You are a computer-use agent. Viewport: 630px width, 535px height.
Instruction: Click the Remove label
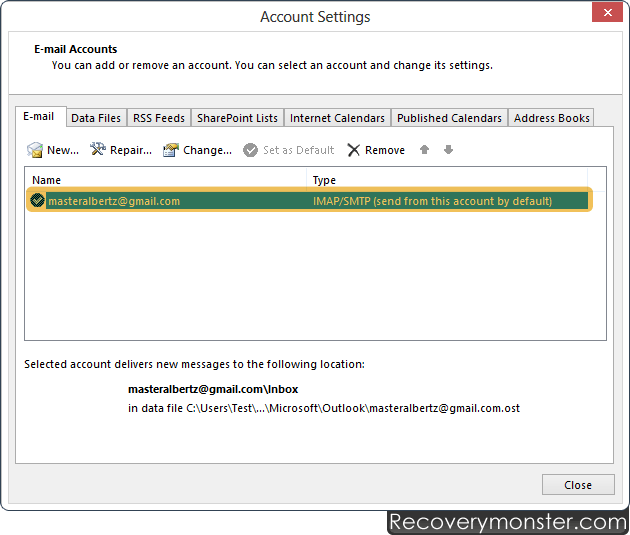pos(385,150)
